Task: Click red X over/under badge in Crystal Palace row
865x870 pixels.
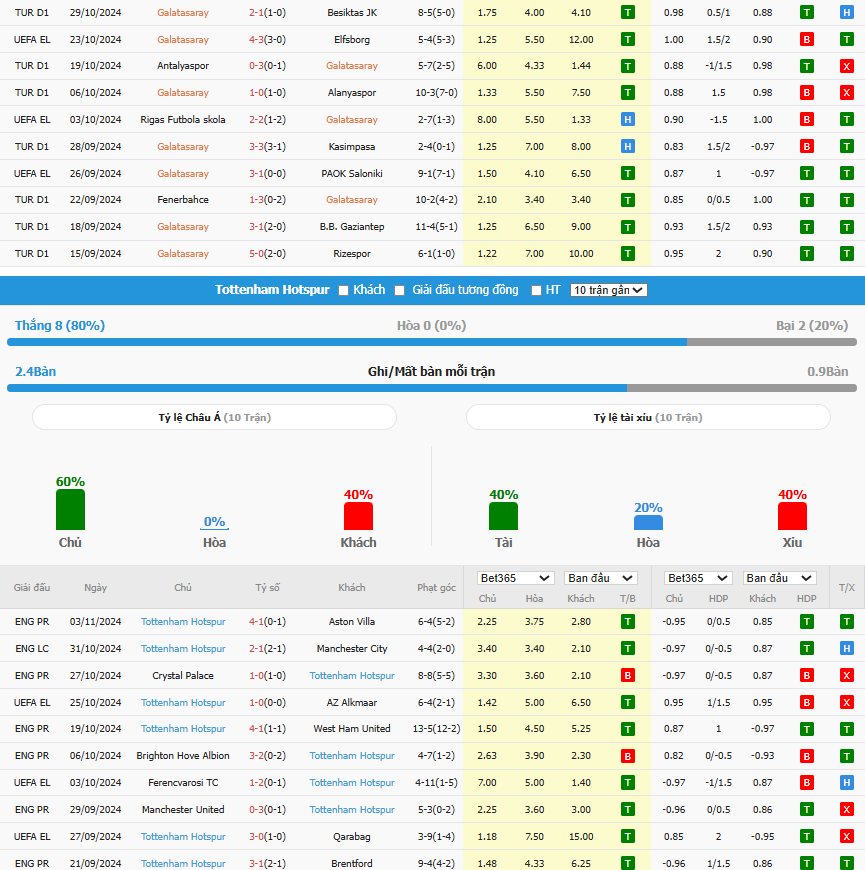Action: click(x=847, y=675)
